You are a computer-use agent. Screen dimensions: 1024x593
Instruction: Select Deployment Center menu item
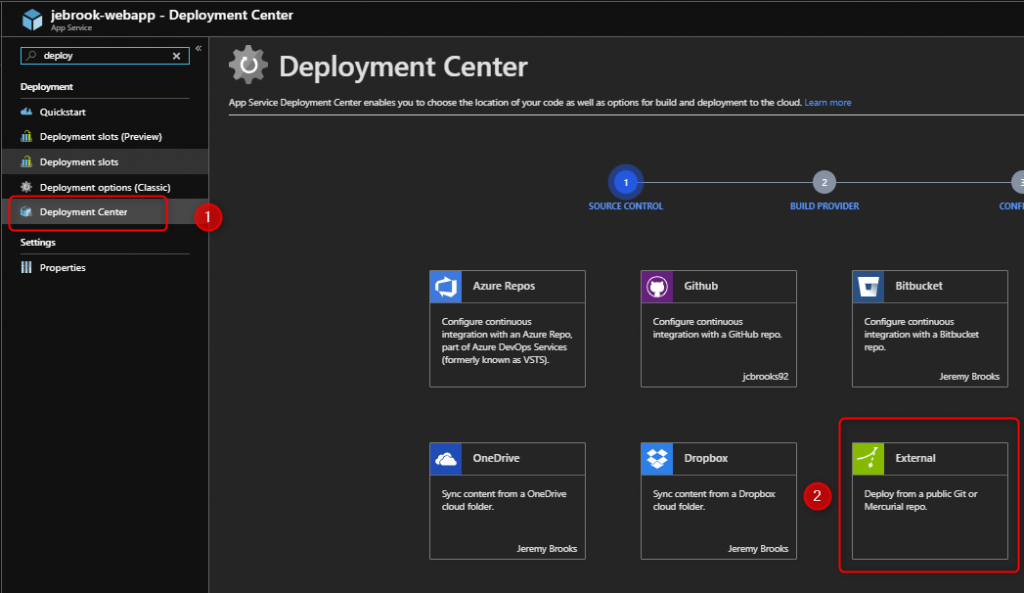click(x=84, y=212)
